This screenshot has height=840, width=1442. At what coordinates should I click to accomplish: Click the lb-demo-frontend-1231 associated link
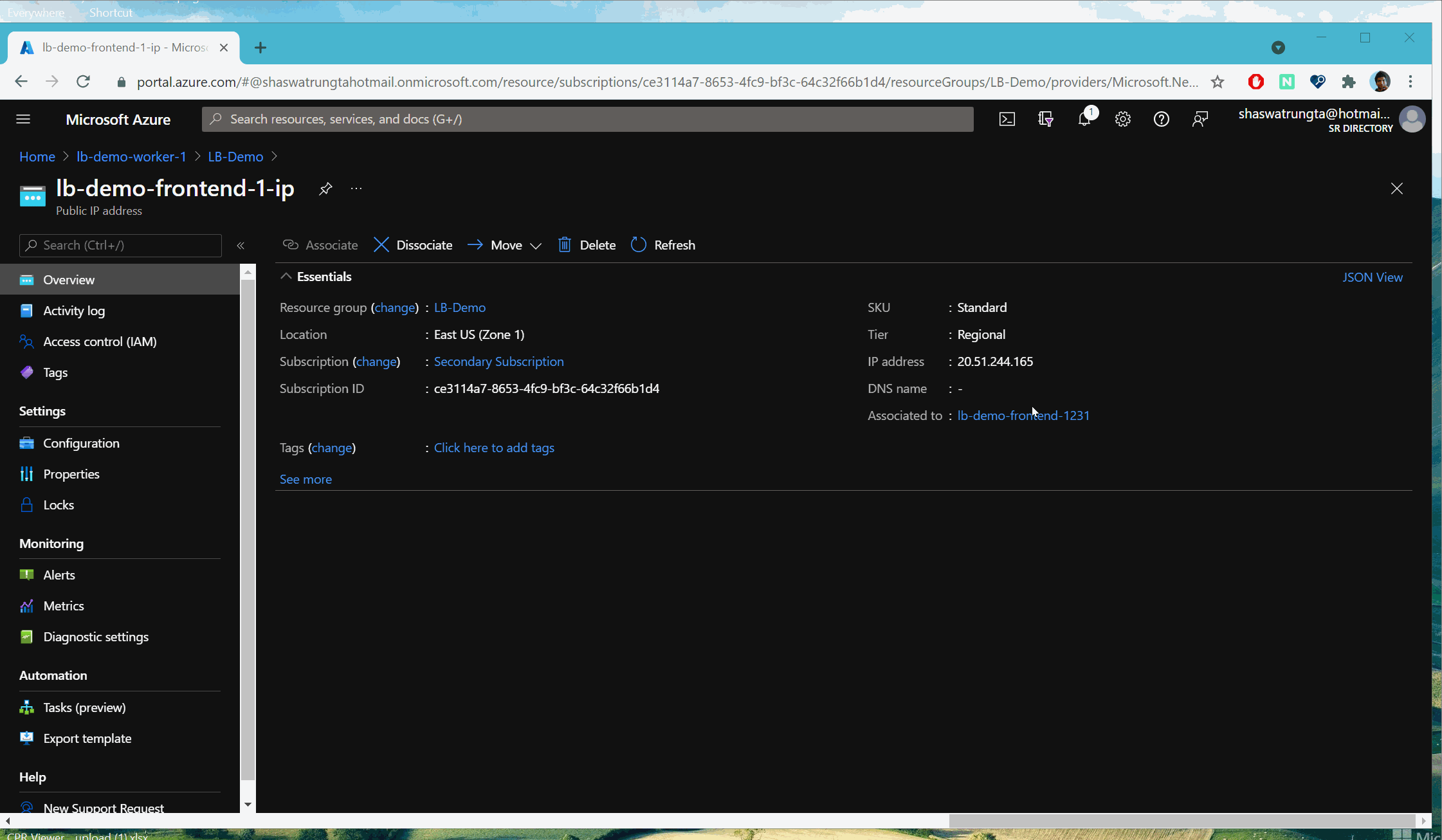[x=1023, y=415]
